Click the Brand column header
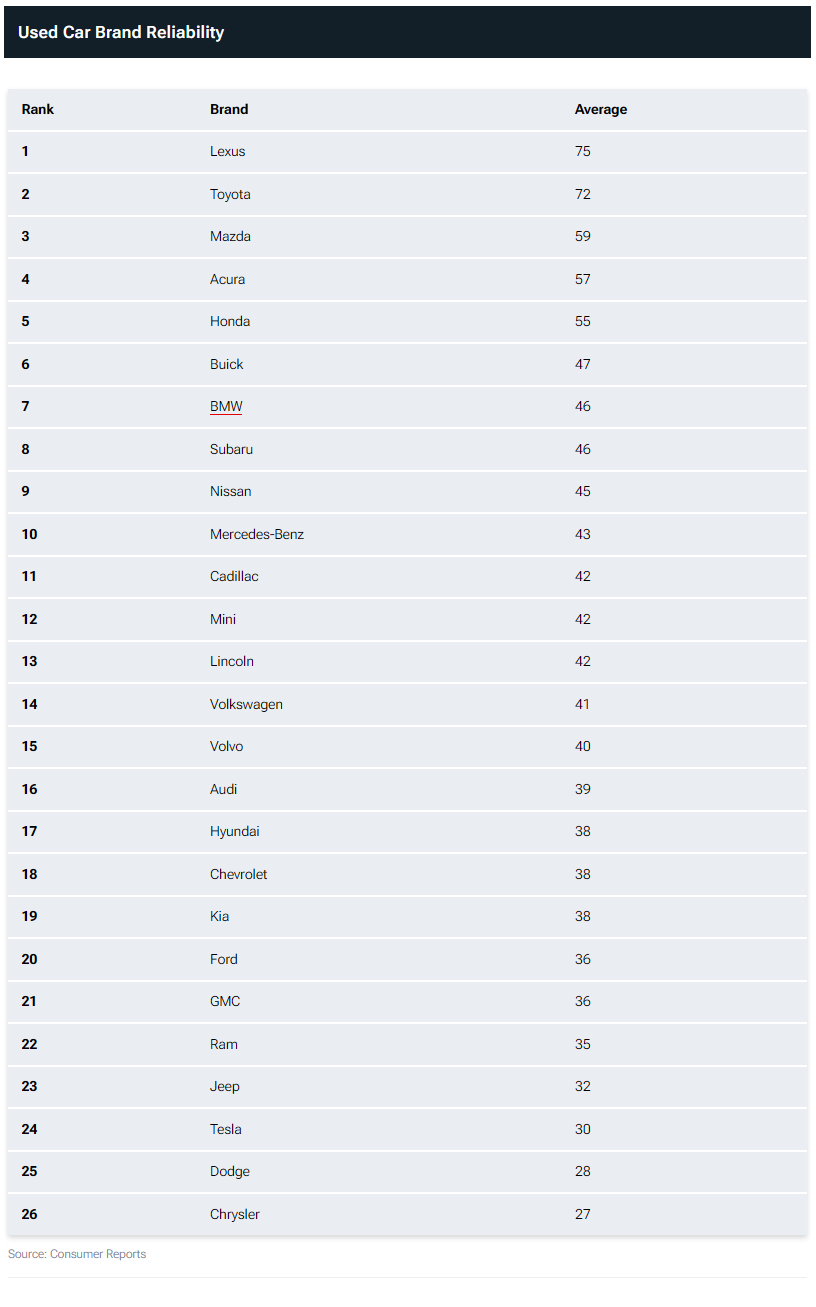This screenshot has height=1307, width=816. (229, 109)
